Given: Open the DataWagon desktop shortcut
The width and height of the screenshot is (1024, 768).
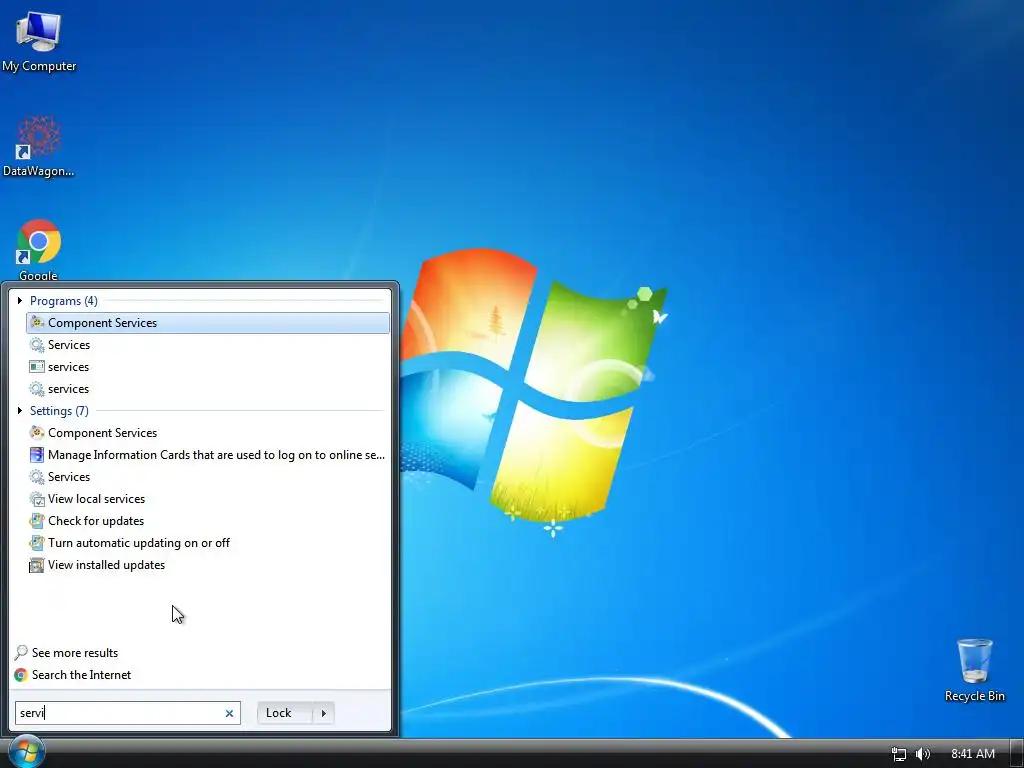Looking at the screenshot, I should tap(39, 146).
